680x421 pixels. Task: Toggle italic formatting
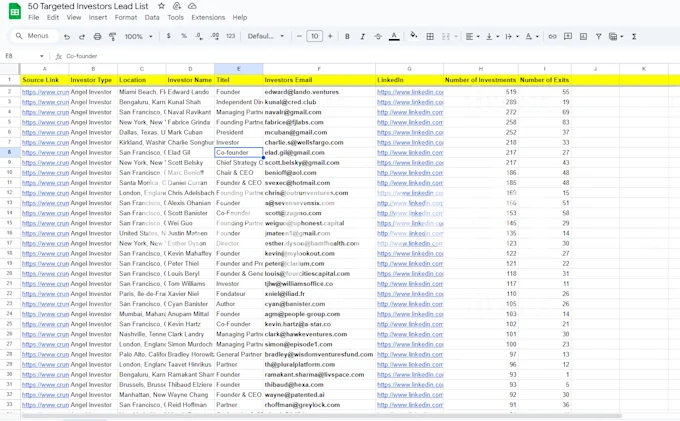(362, 37)
